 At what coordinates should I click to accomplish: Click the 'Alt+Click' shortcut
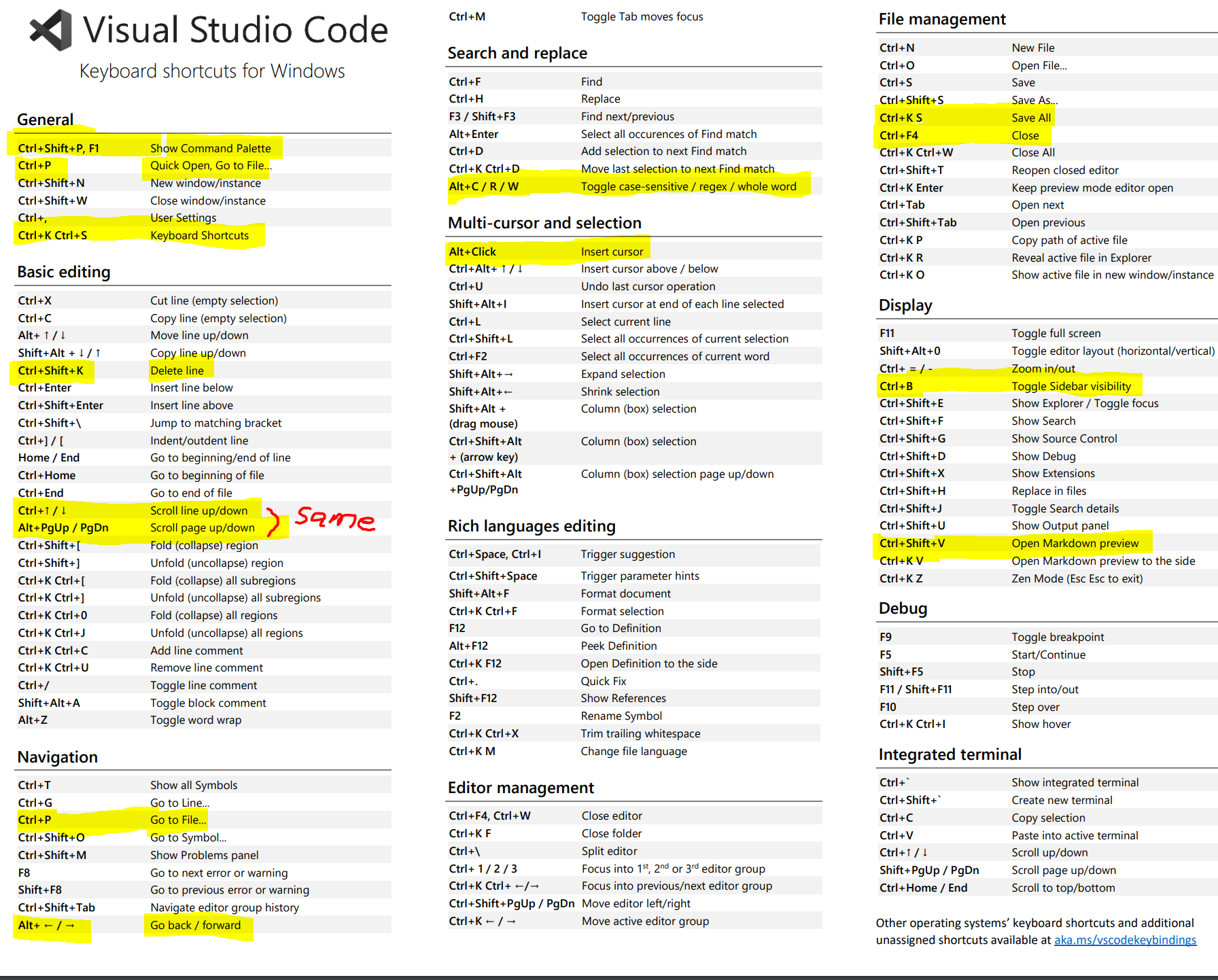473,251
